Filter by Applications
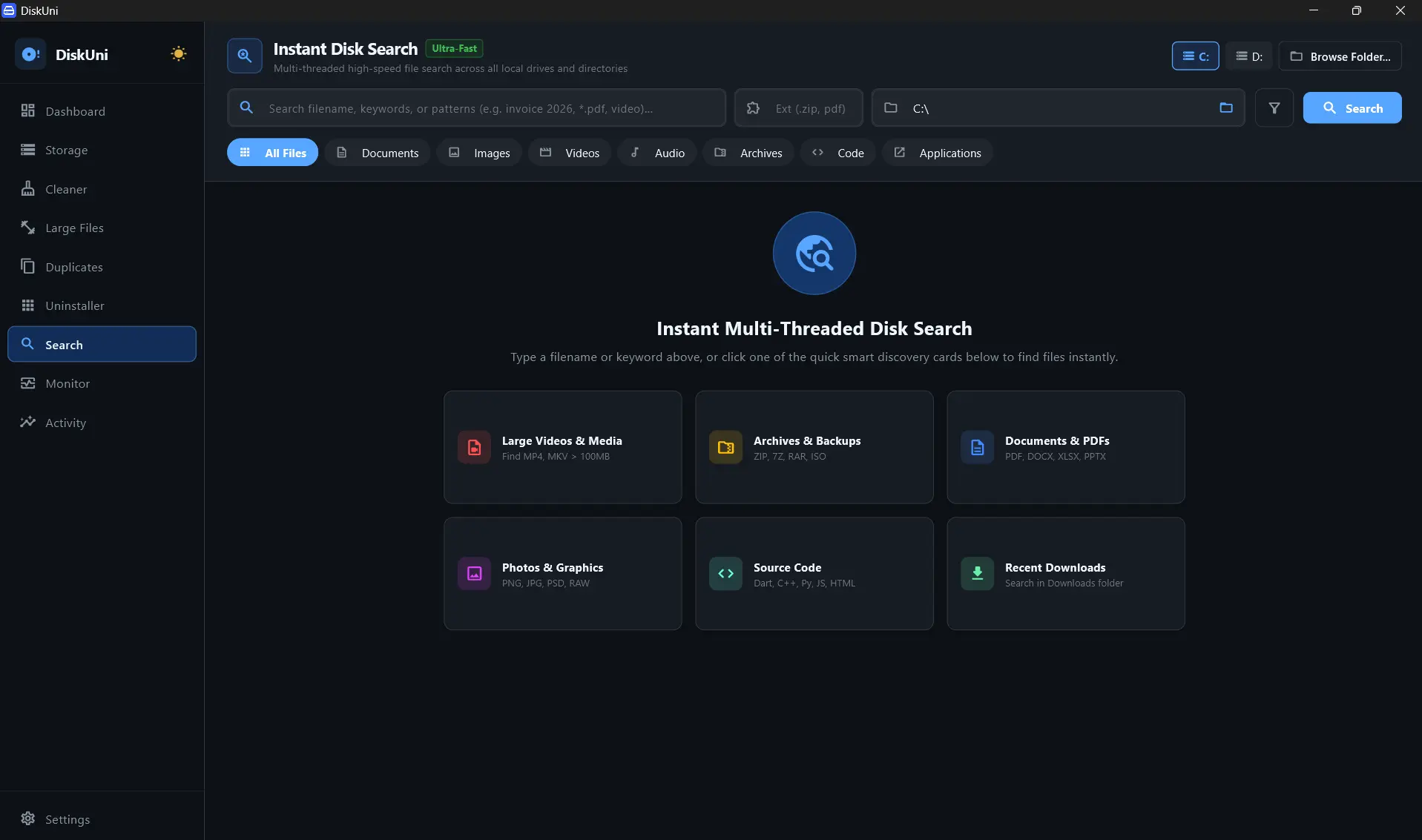Screen dimensions: 1422x840 point(938,153)
